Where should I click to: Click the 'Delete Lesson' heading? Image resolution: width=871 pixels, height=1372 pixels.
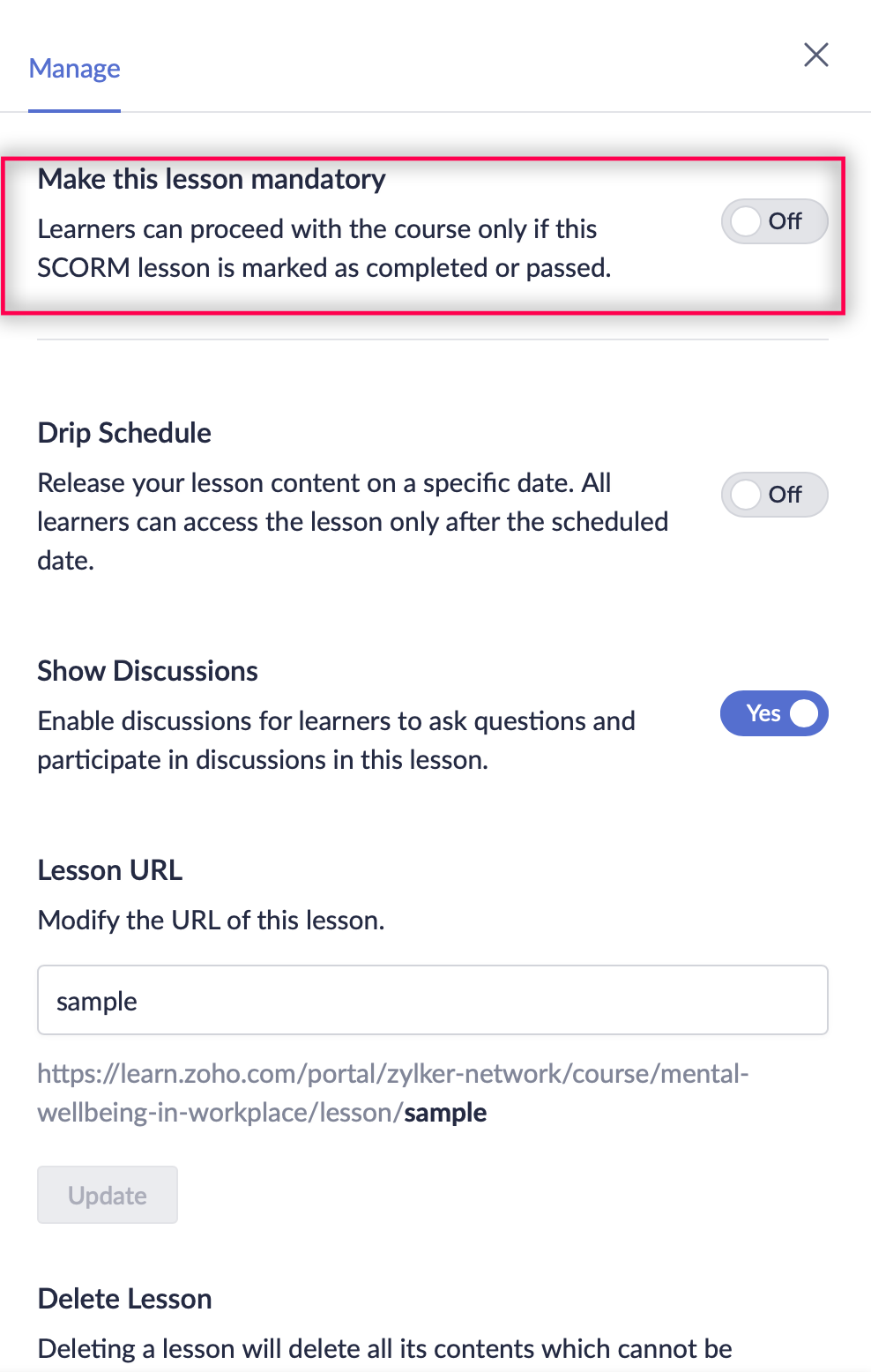click(124, 1299)
